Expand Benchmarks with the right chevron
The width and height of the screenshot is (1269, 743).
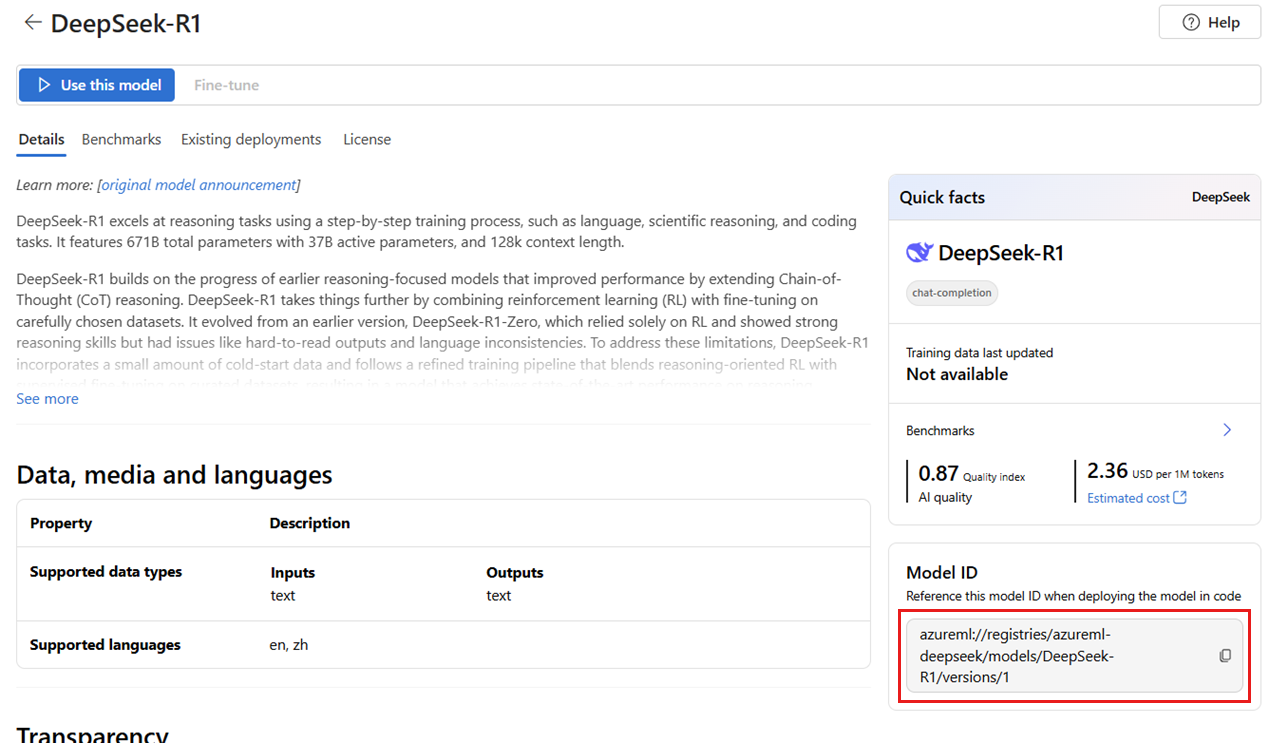(x=1227, y=430)
